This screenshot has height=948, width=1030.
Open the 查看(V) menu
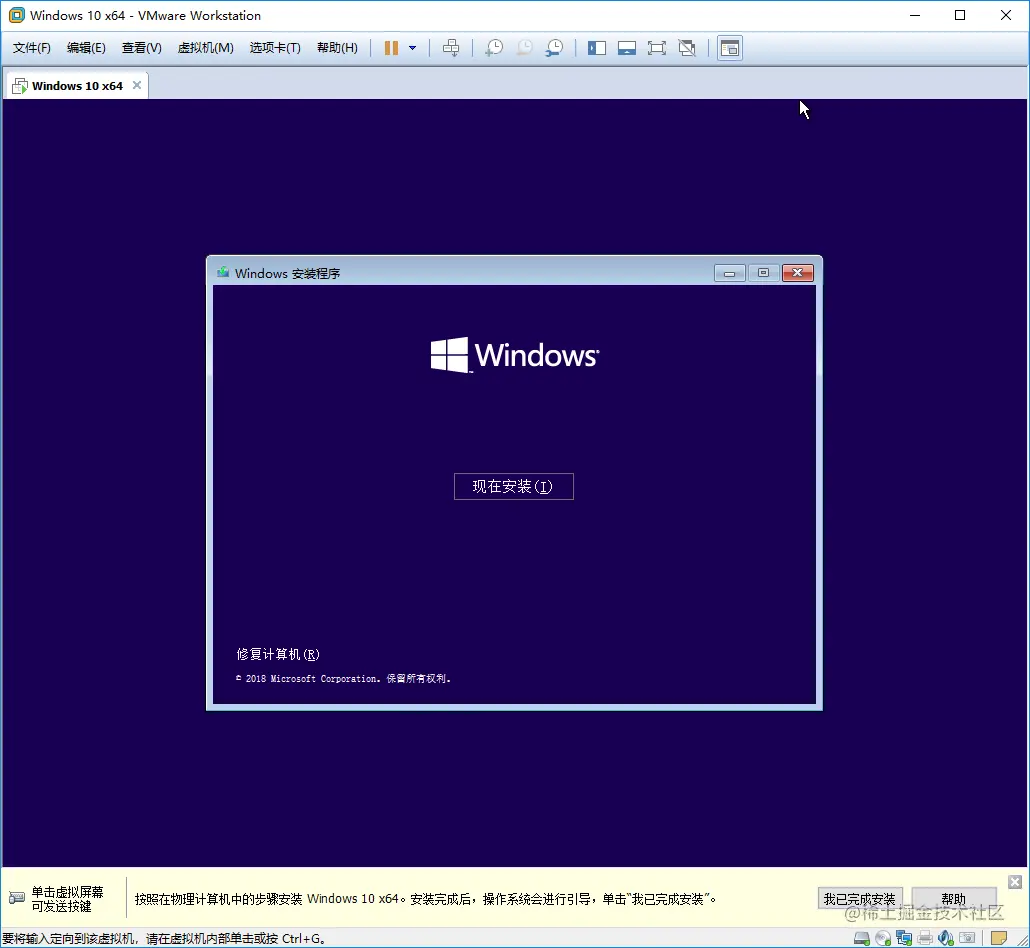141,48
